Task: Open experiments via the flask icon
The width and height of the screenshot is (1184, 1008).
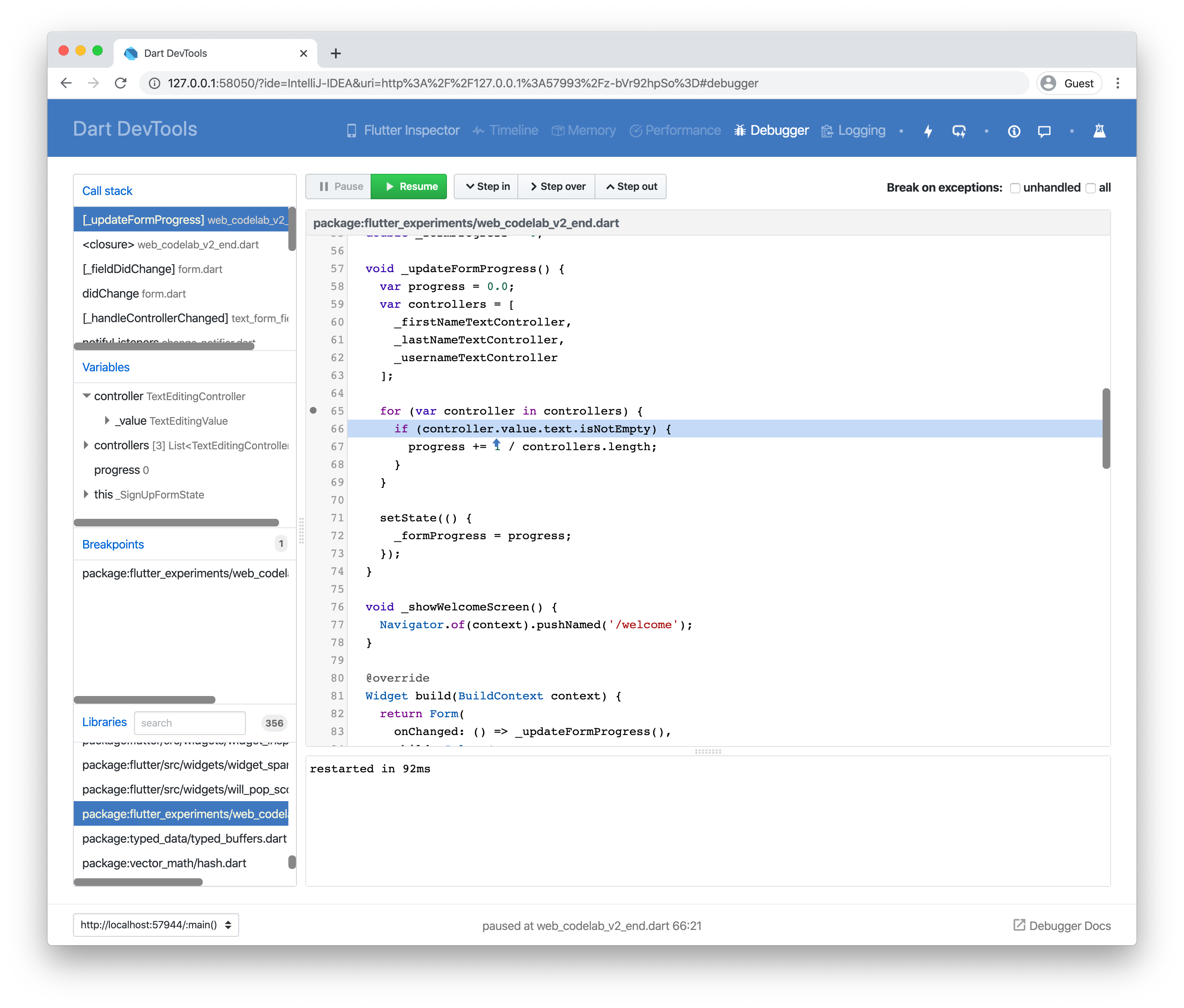Action: 1100,131
